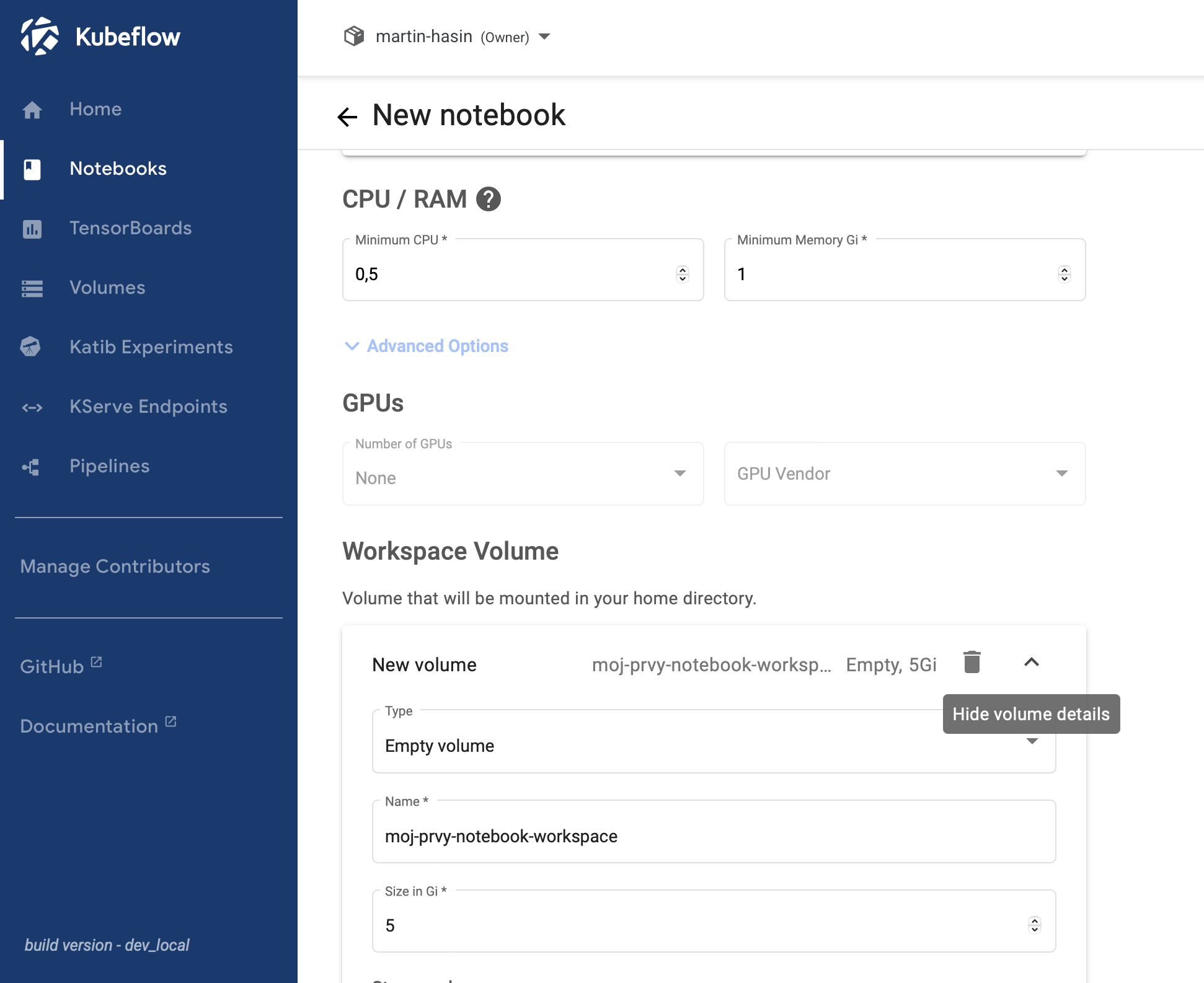This screenshot has height=983, width=1204.
Task: Click the KServe Endpoints arrows icon
Action: pyautogui.click(x=32, y=407)
